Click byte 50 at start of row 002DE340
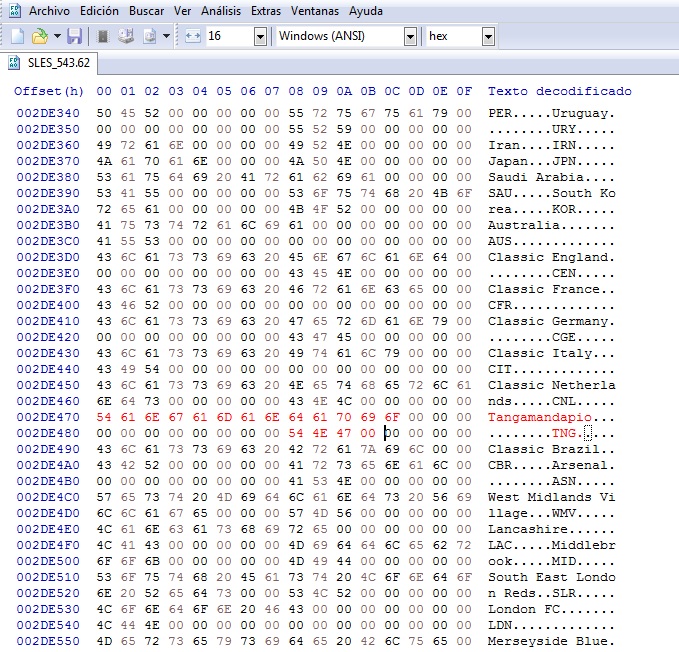The height and width of the screenshot is (652, 679). (x=104, y=113)
